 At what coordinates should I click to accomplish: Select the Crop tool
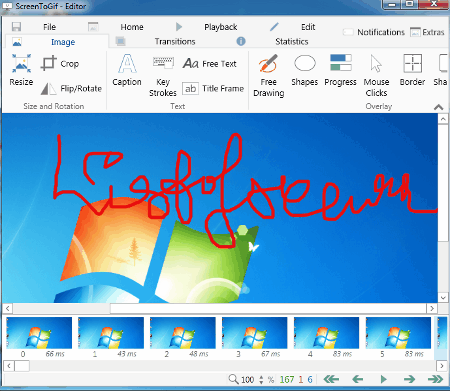[60, 63]
